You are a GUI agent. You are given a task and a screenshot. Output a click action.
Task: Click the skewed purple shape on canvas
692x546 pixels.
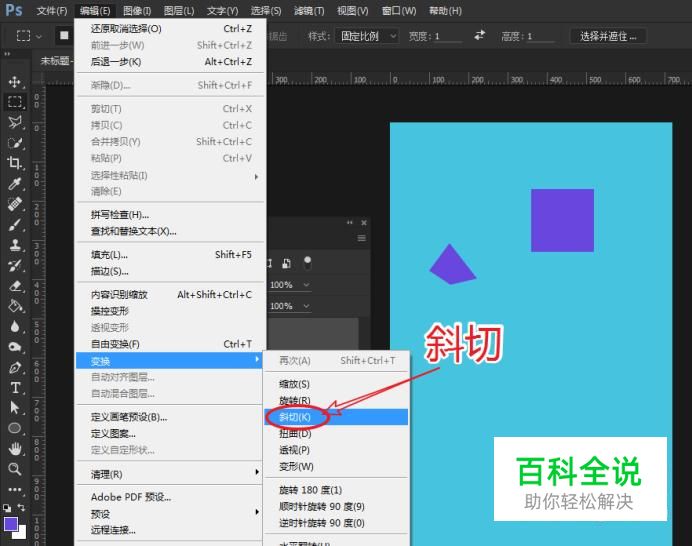point(452,266)
